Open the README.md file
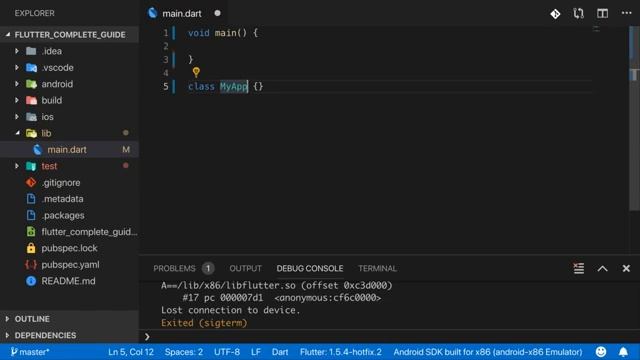Viewport: 640px width, 360px height. (x=68, y=281)
